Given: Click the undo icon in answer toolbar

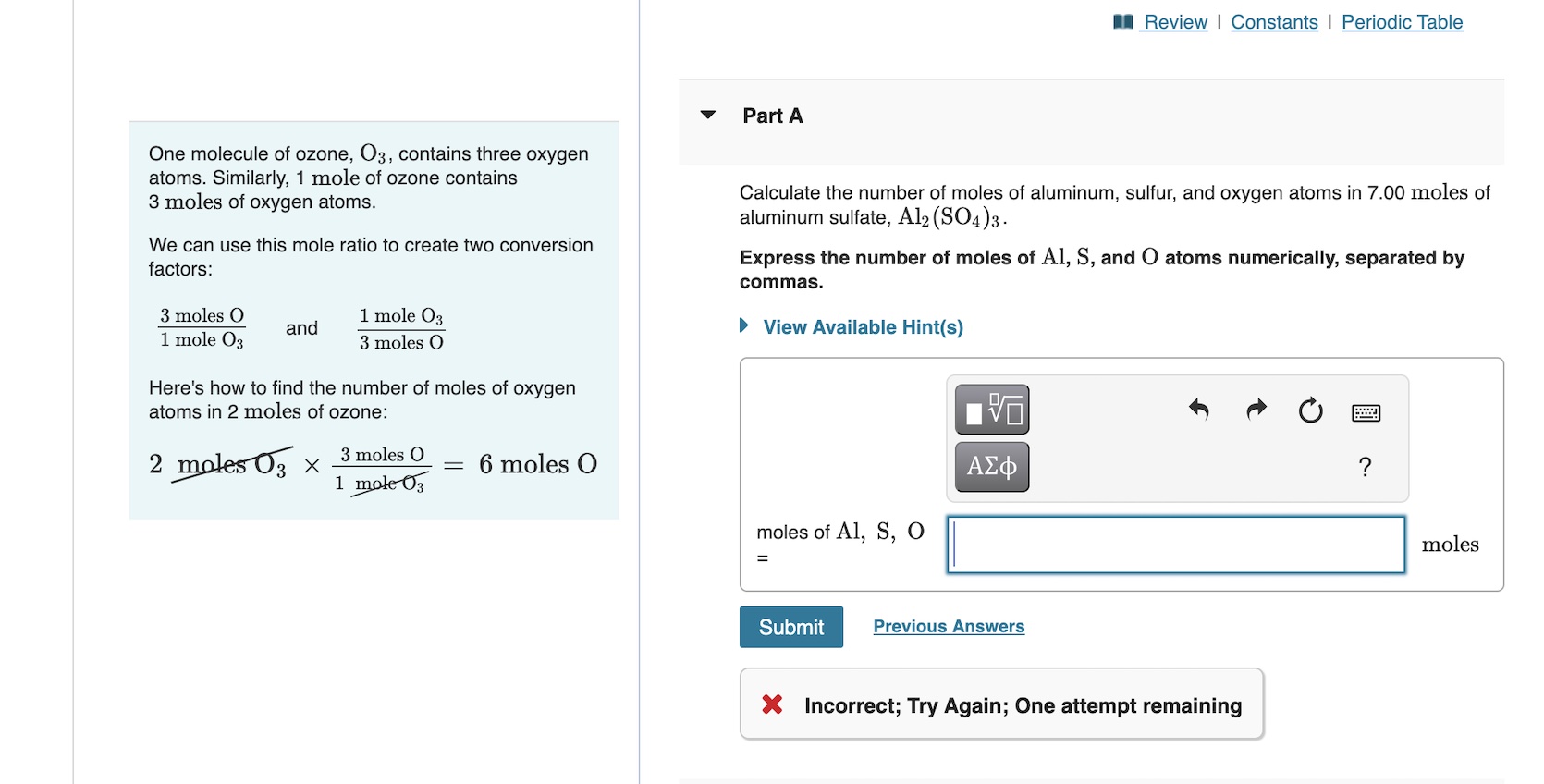Looking at the screenshot, I should pos(1199,410).
